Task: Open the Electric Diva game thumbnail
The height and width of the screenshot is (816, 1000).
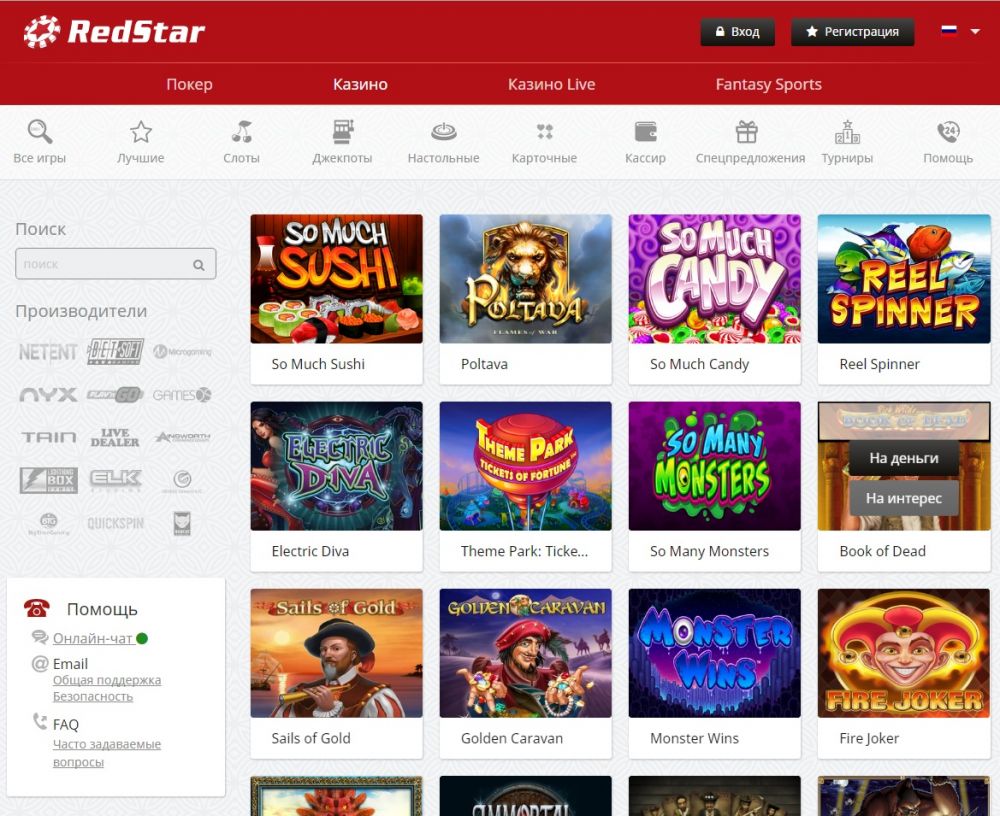Action: [337, 466]
